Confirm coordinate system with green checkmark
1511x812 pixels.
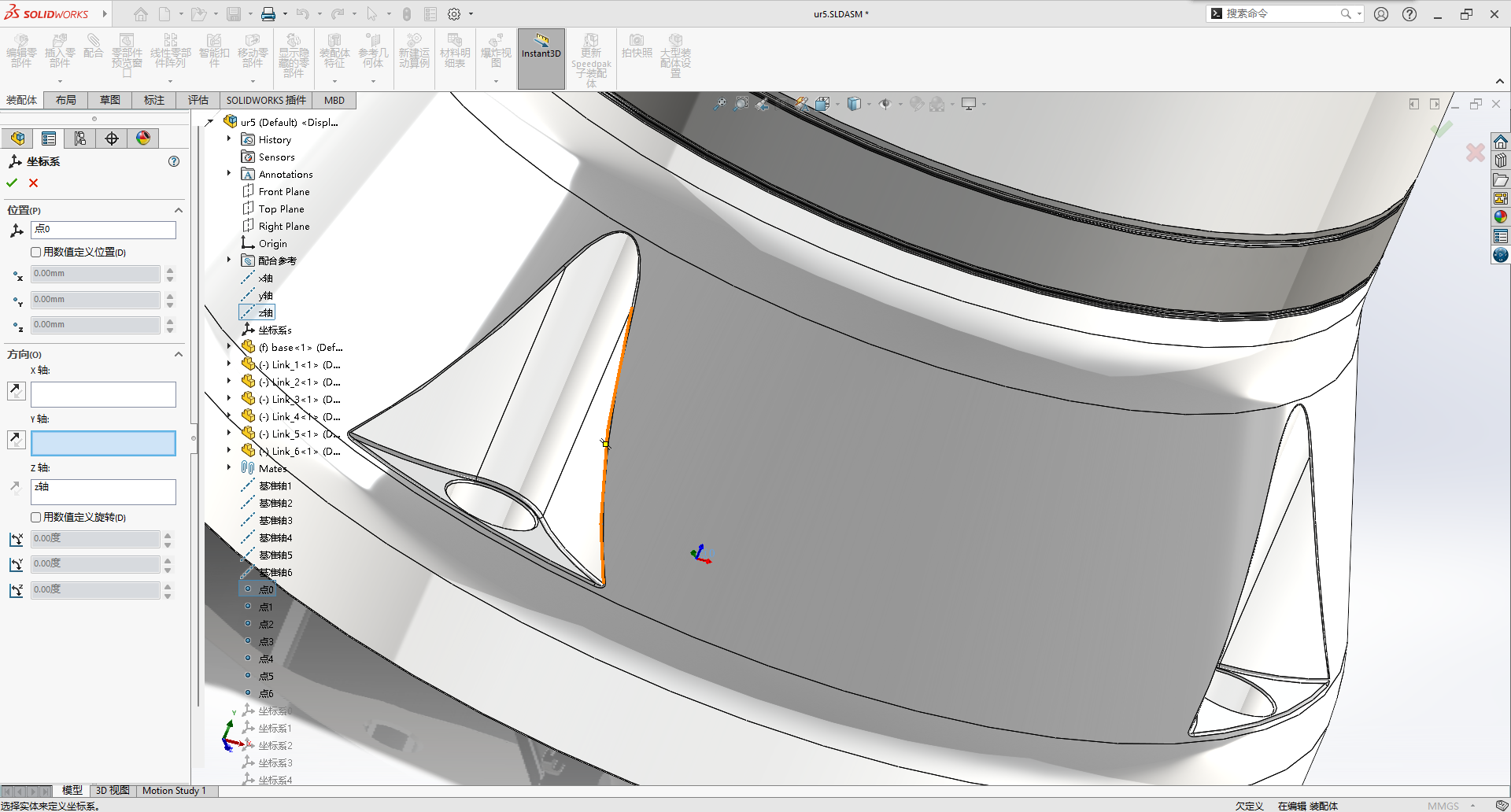point(11,182)
